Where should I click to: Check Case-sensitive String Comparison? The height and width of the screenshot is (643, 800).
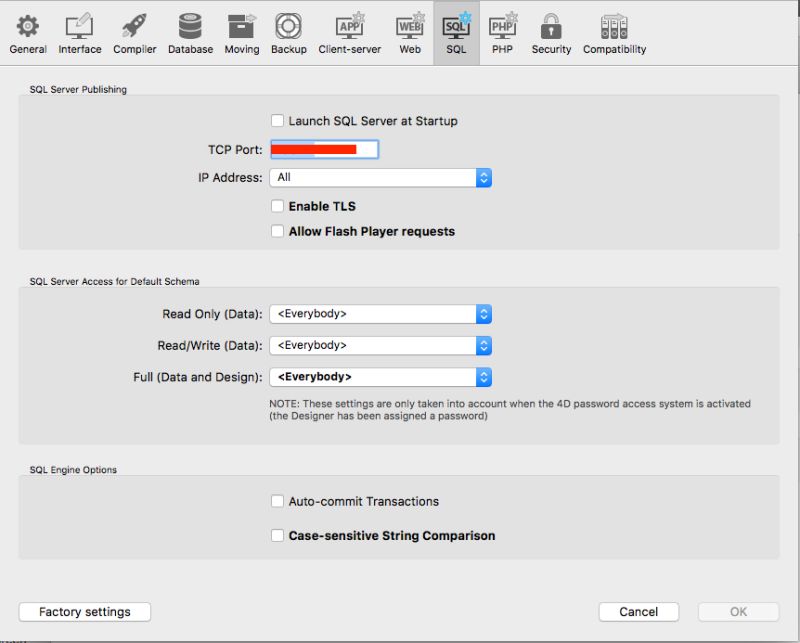tap(277, 535)
